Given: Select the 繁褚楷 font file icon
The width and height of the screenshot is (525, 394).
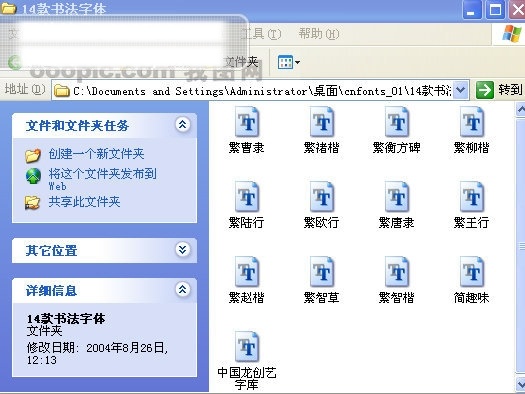Looking at the screenshot, I should point(322,122).
